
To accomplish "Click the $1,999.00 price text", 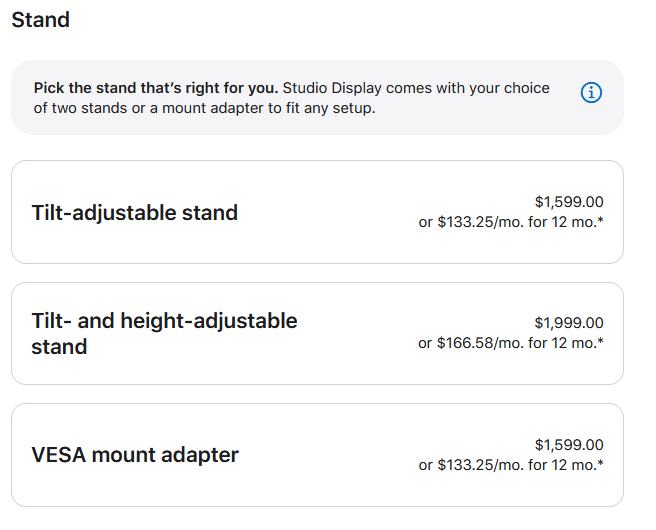I will (569, 323).
